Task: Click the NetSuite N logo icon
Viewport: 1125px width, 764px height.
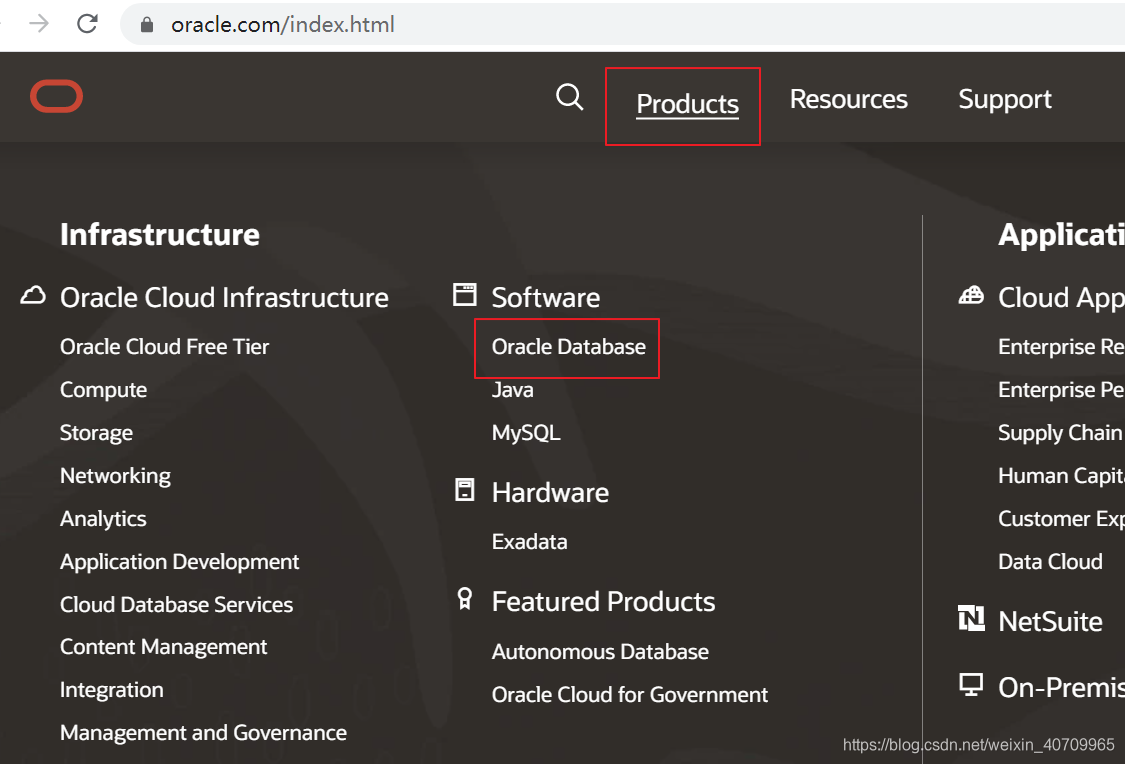Action: [x=971, y=618]
